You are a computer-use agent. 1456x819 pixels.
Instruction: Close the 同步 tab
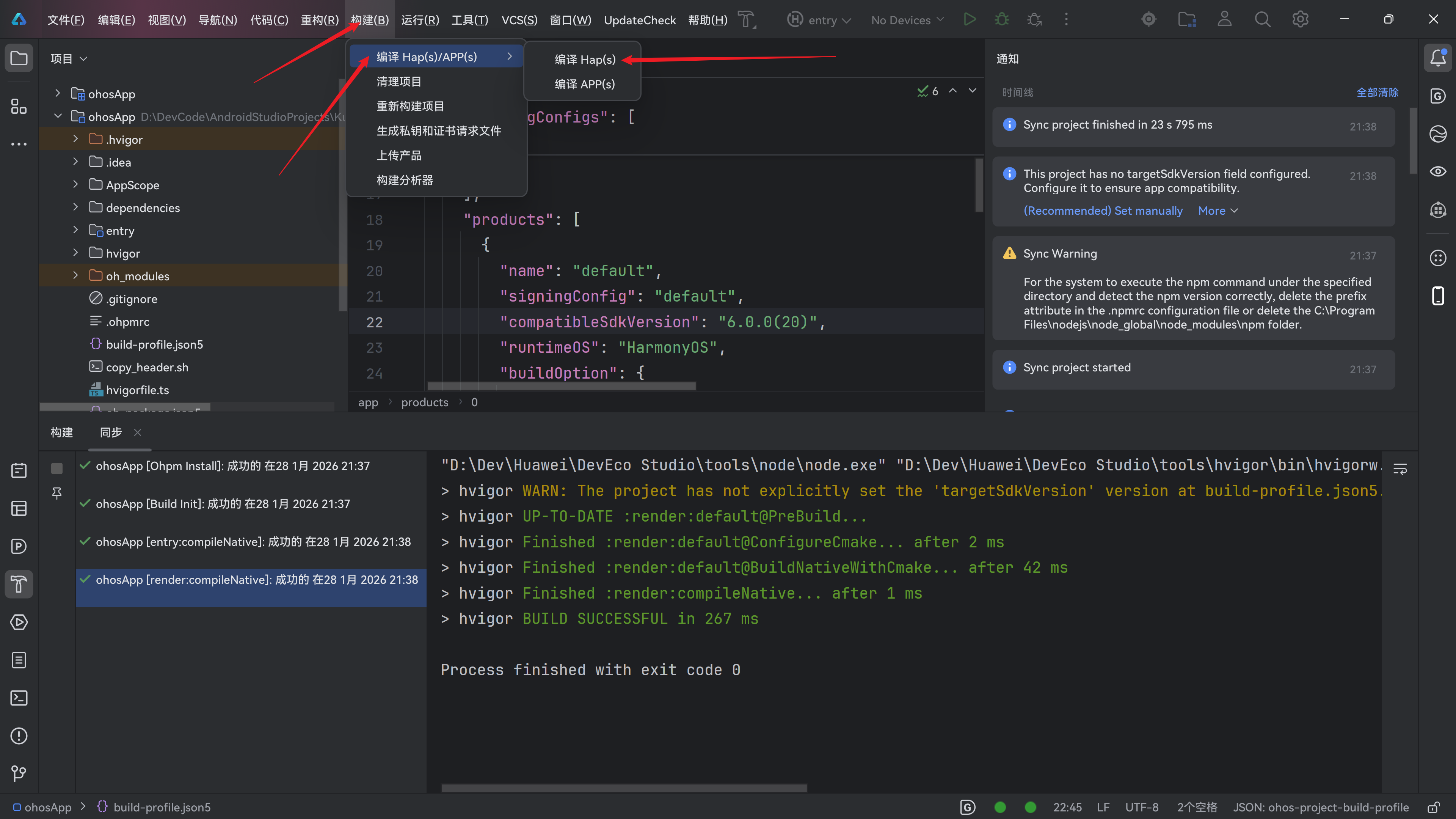pos(137,432)
